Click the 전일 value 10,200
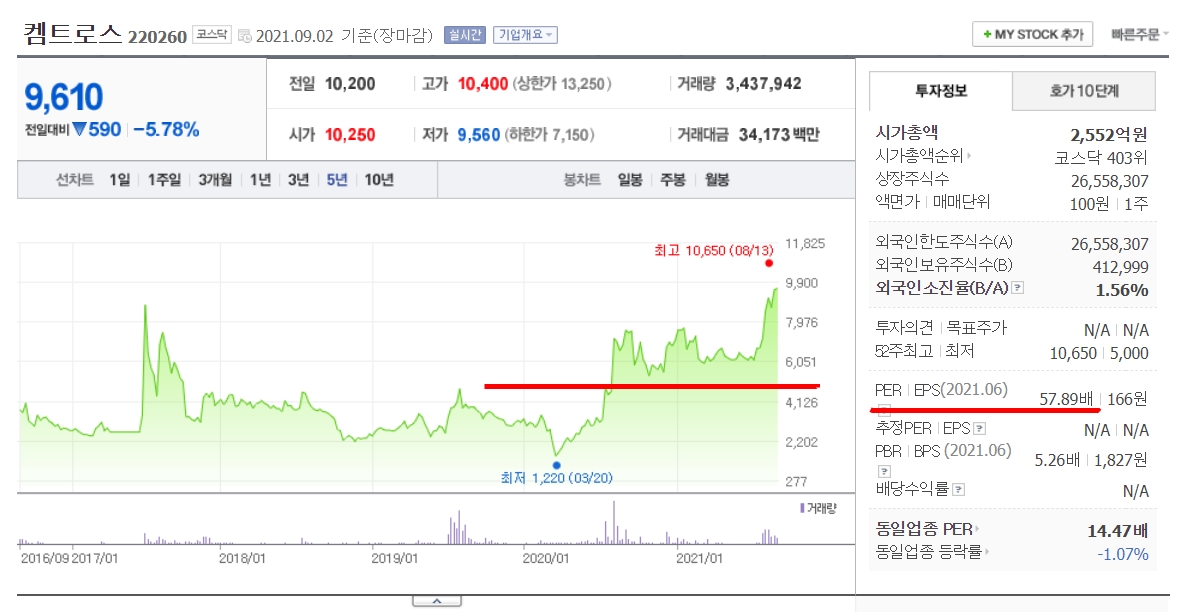 (x=350, y=84)
